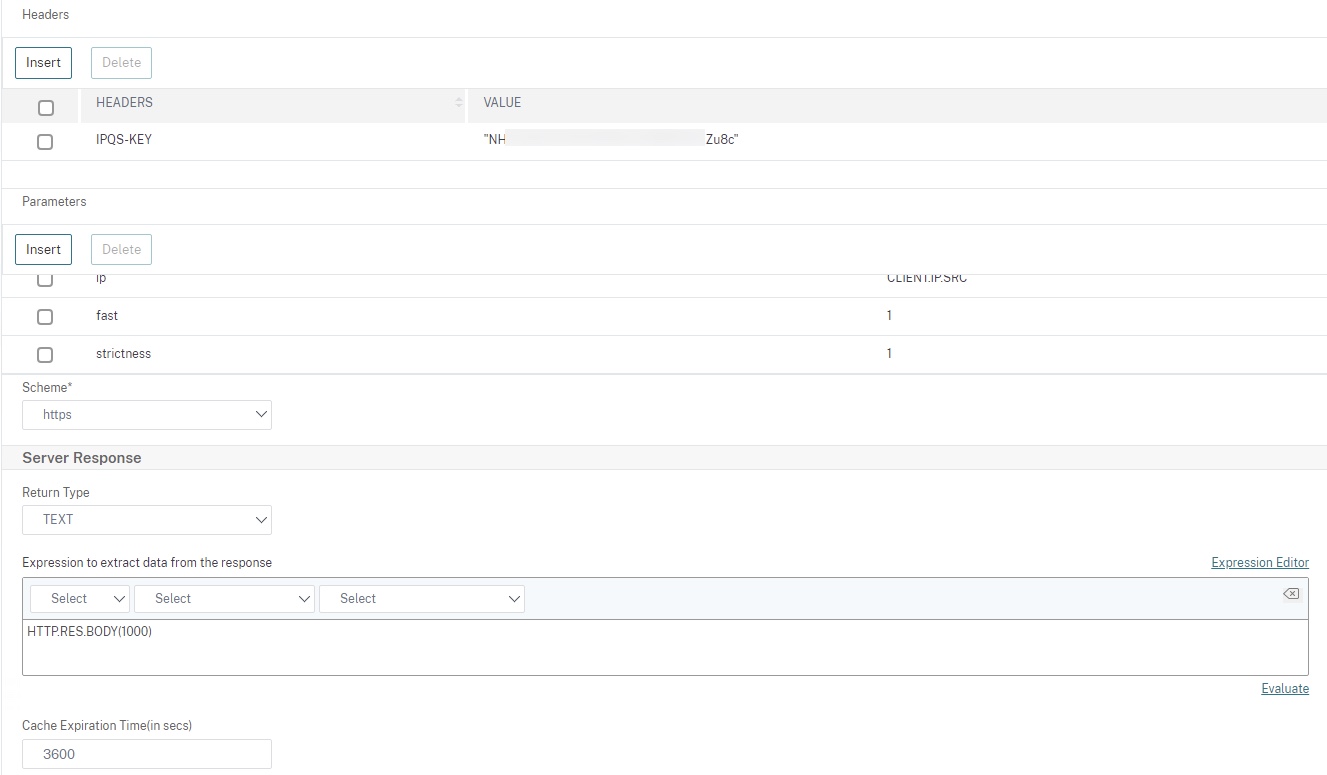Open the second Select expression dropdown

pyautogui.click(x=224, y=598)
